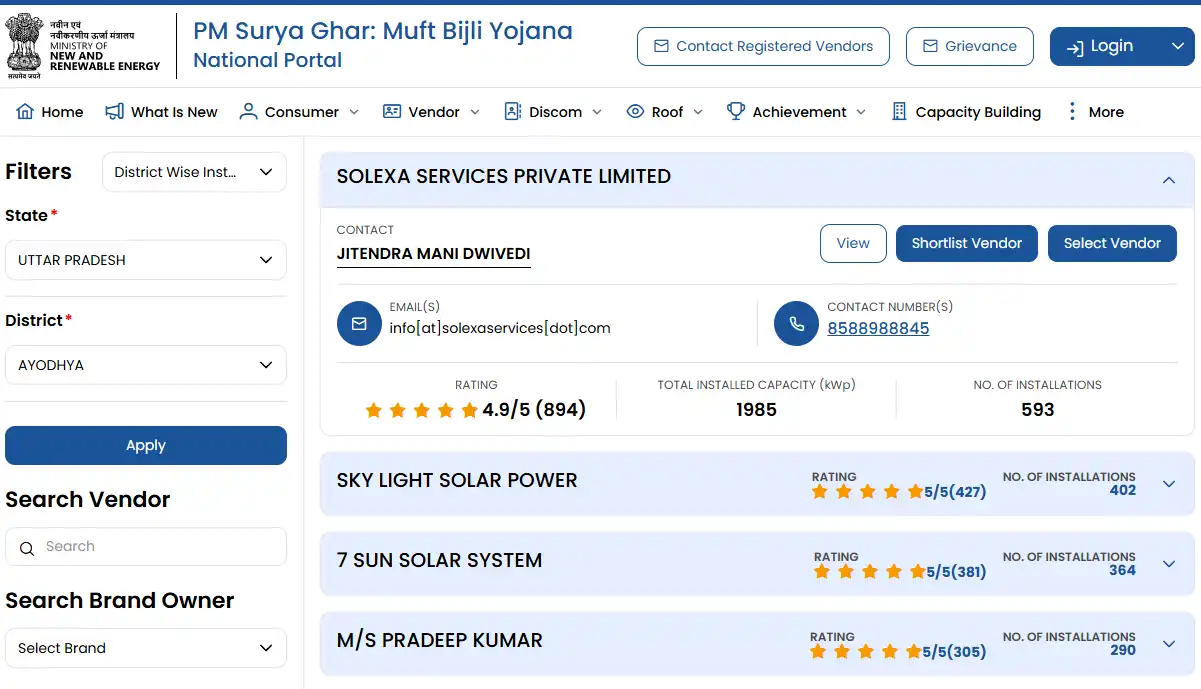The width and height of the screenshot is (1201, 689).
Task: Open the Discom menu
Action: [553, 112]
